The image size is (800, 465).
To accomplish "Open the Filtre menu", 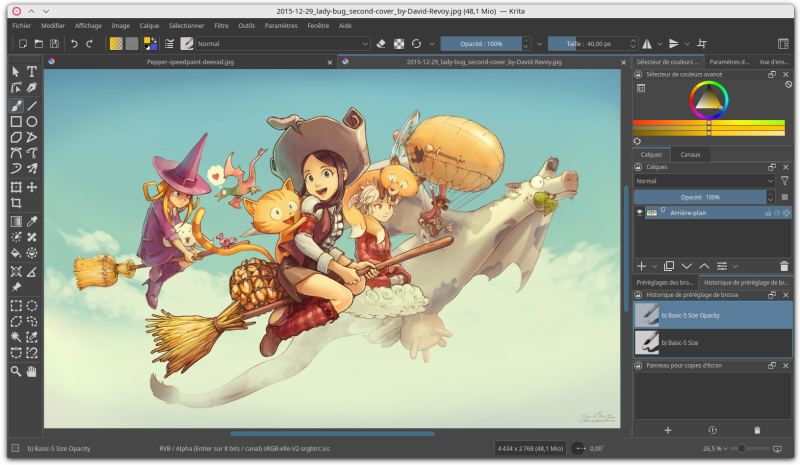I will coord(221,26).
